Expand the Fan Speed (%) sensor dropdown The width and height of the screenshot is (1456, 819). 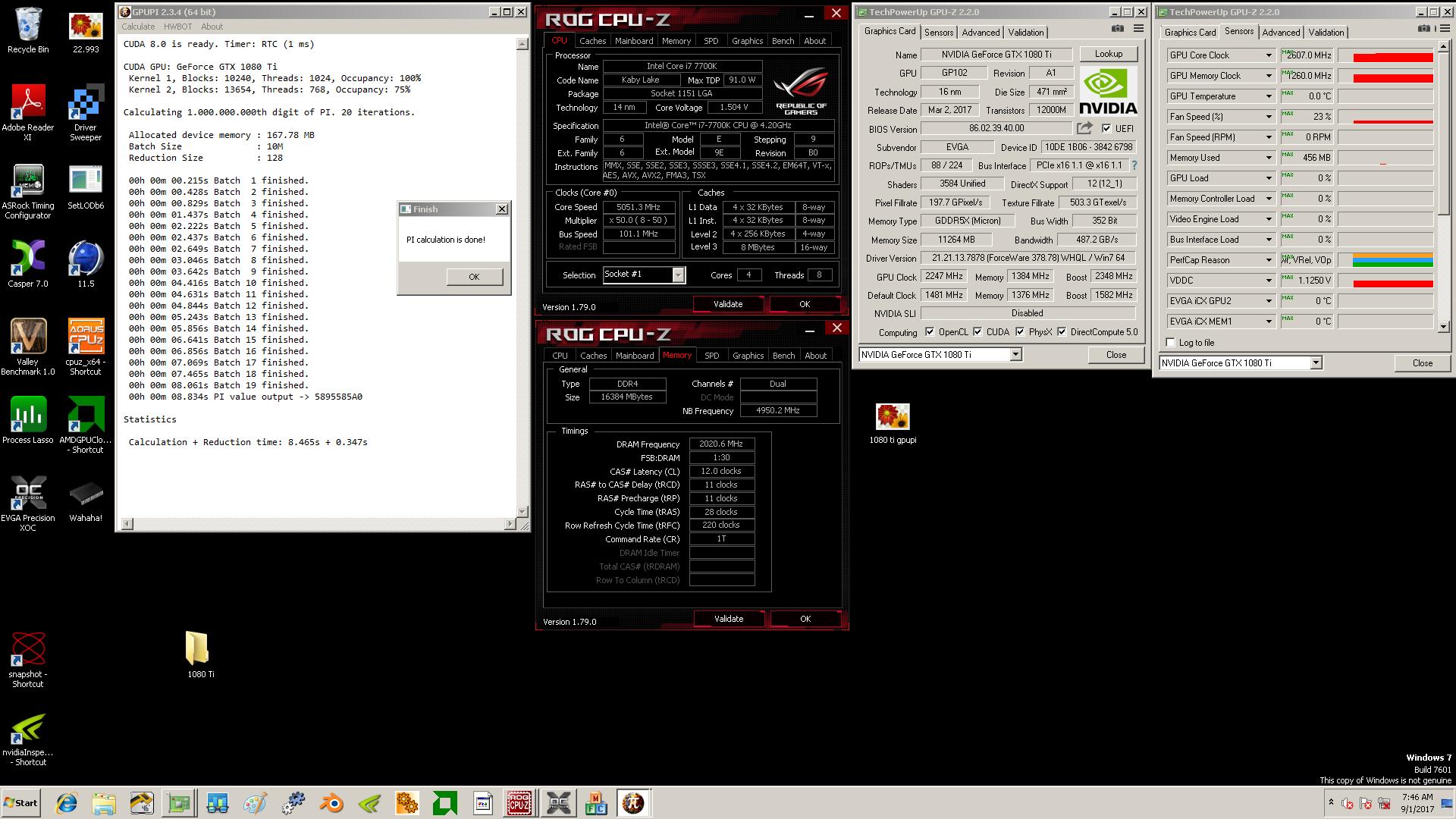1268,117
